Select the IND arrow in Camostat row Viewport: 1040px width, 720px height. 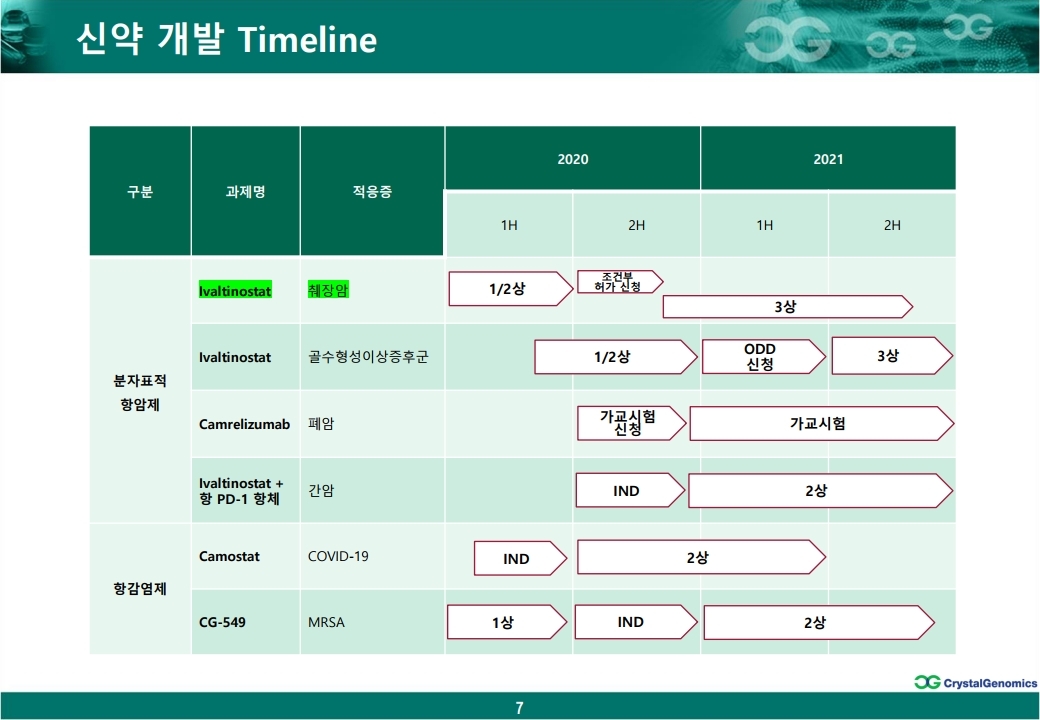[x=520, y=558]
